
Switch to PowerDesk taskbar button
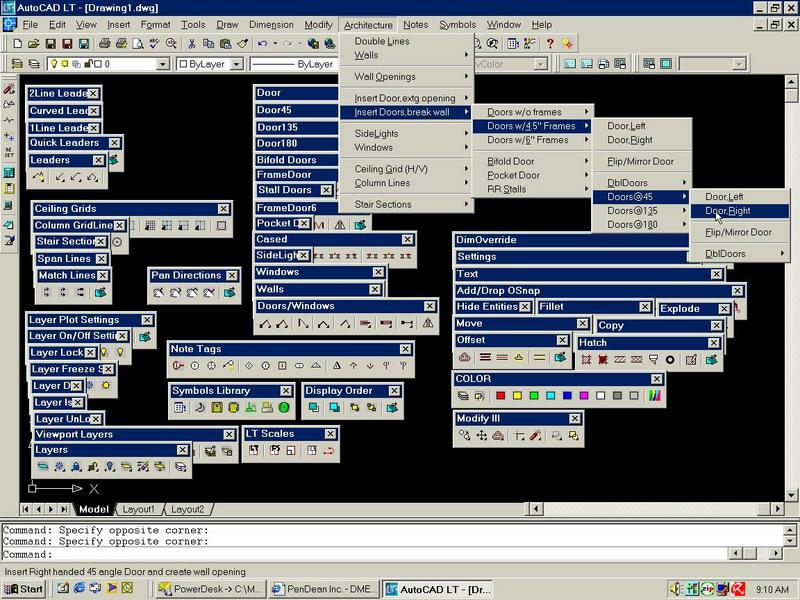210,589
